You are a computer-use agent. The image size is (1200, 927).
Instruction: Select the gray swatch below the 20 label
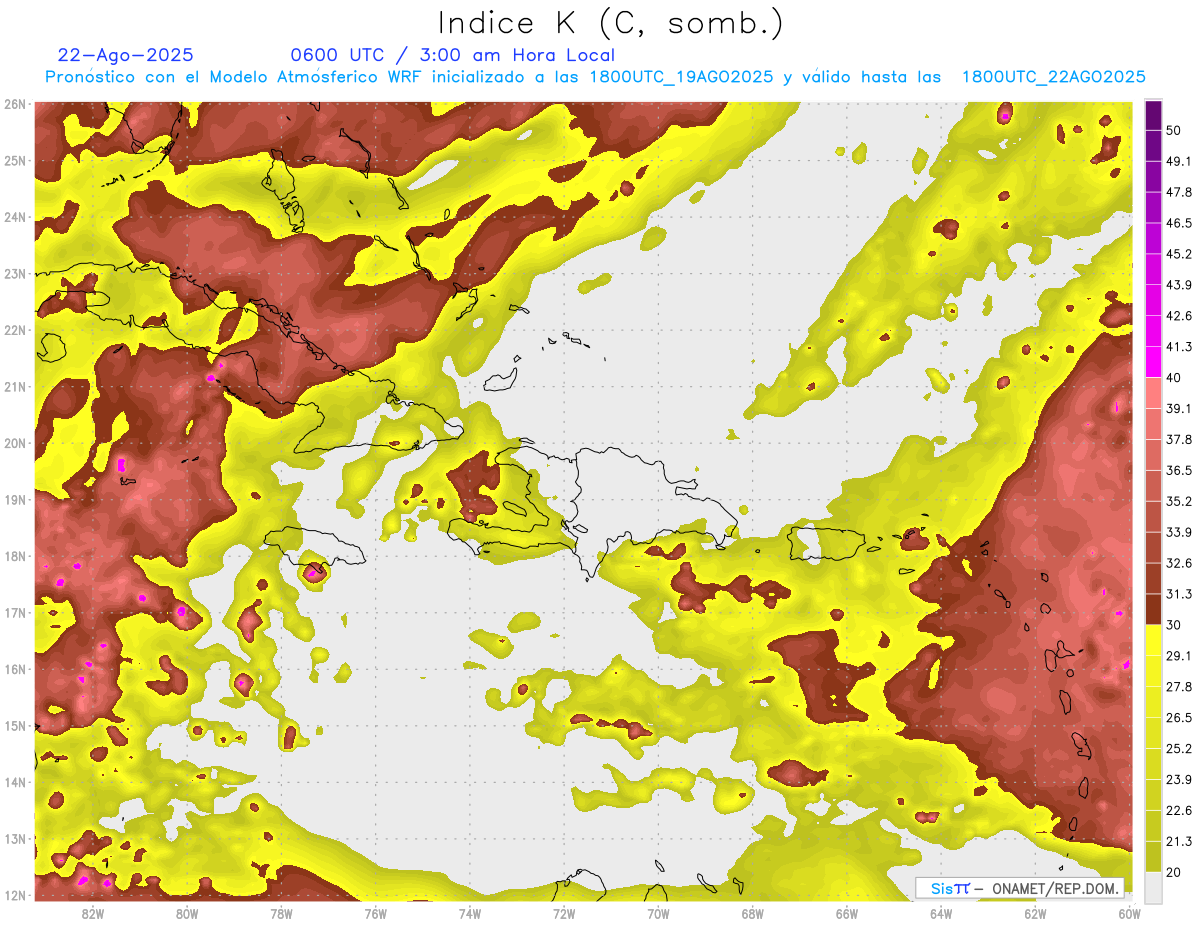[x=1153, y=886]
